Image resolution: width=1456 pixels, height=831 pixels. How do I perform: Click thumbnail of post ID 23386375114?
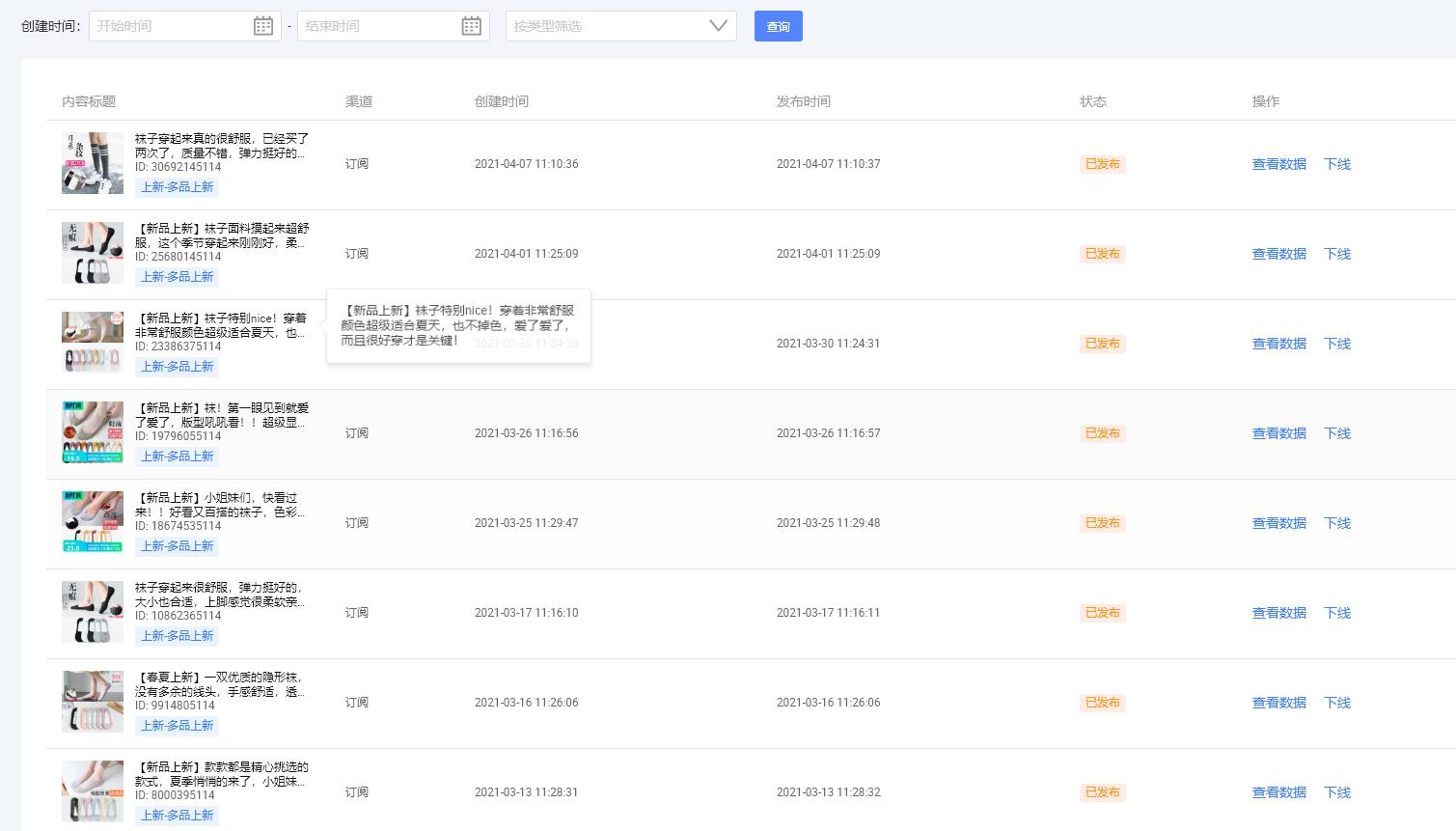tap(93, 343)
